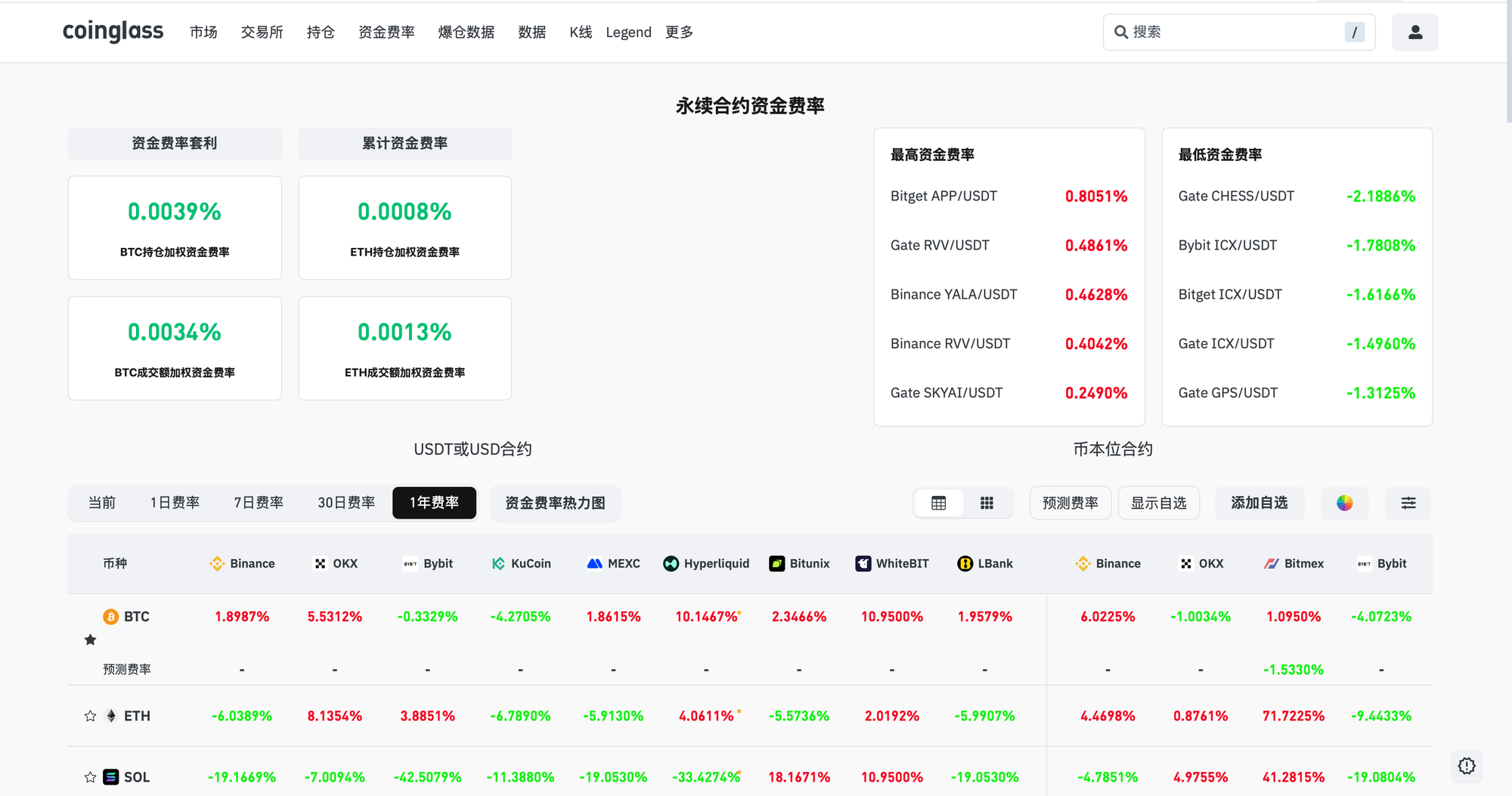This screenshot has height=796, width=1512.
Task: Click the ETH coin icon
Action: (x=111, y=716)
